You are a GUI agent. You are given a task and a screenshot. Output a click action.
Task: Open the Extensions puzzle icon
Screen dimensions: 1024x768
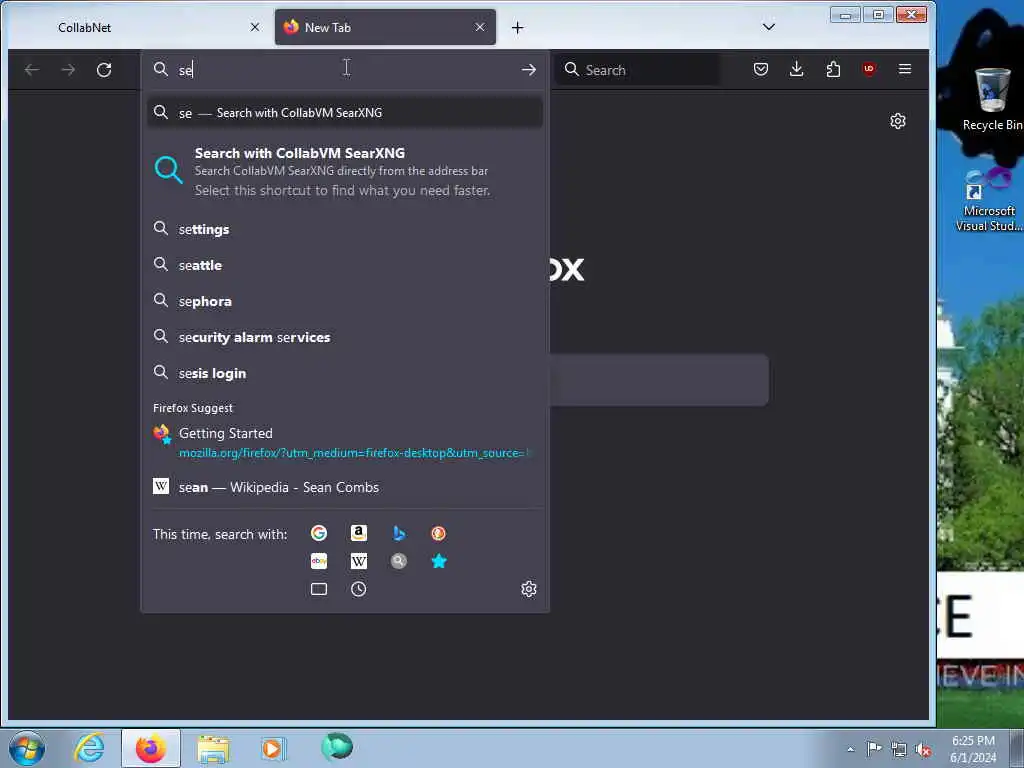(x=833, y=69)
